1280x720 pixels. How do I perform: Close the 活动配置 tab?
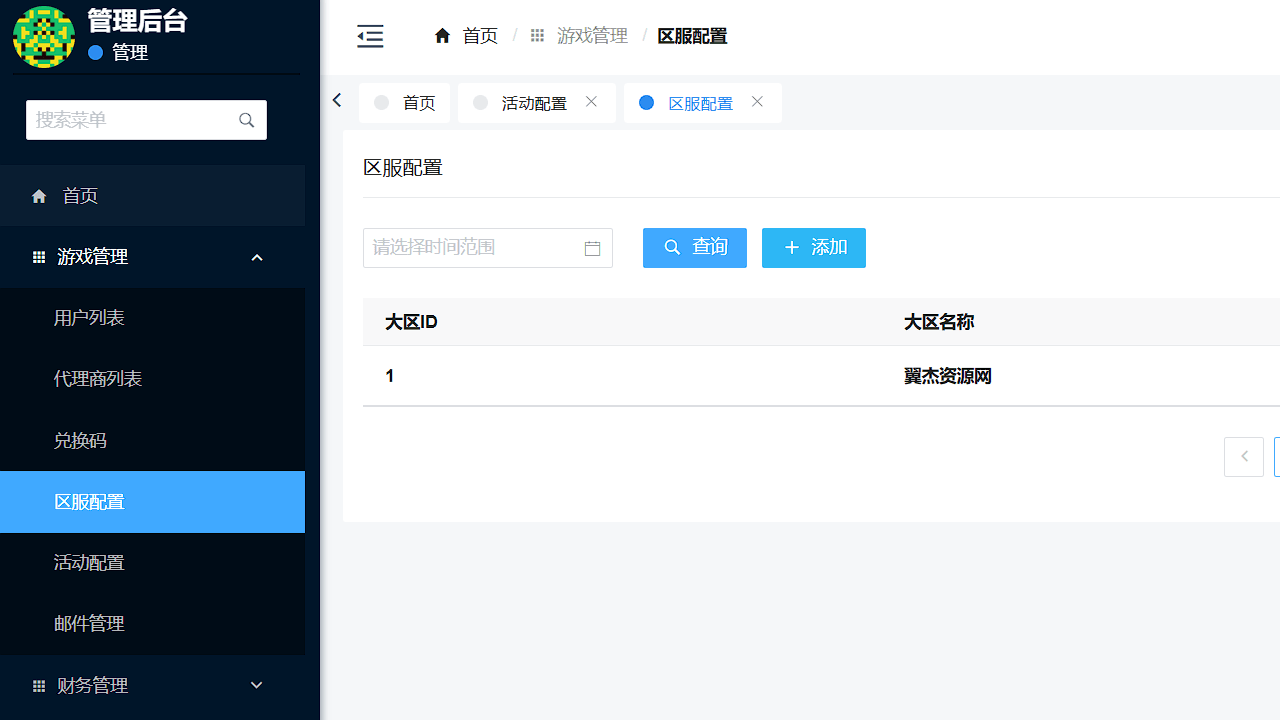[590, 101]
